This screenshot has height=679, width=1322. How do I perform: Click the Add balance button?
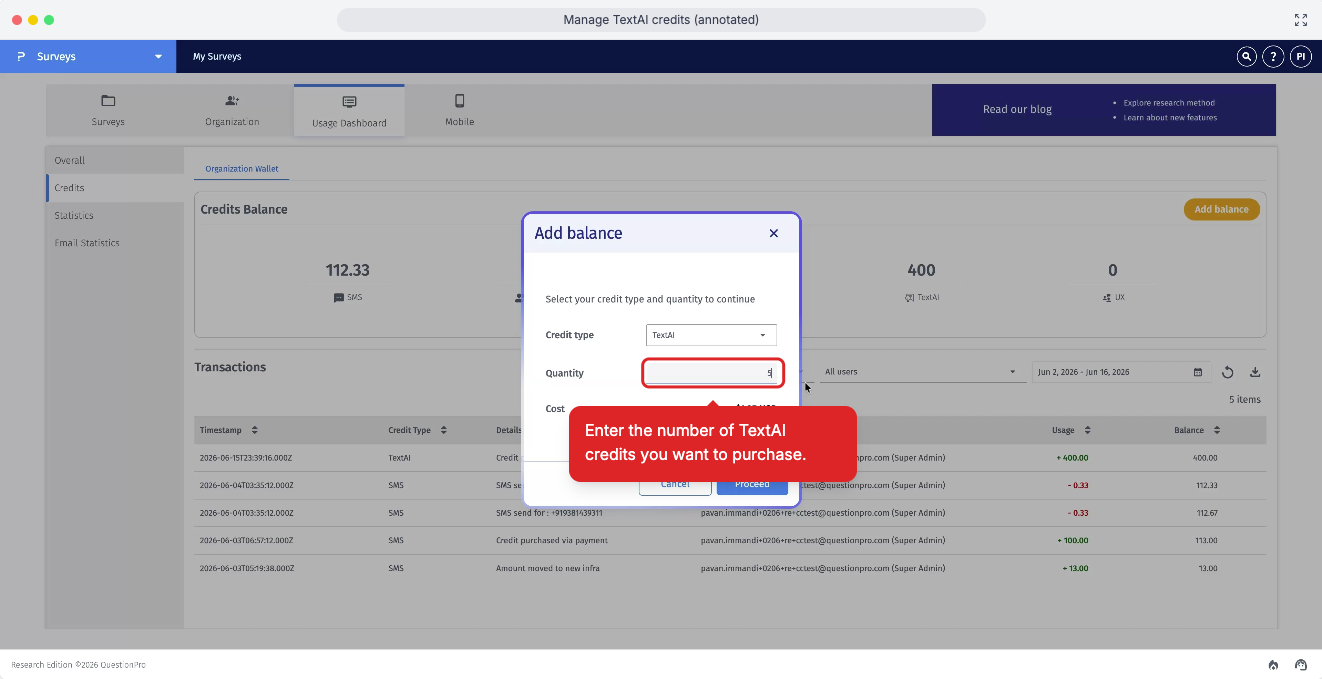coord(1221,209)
